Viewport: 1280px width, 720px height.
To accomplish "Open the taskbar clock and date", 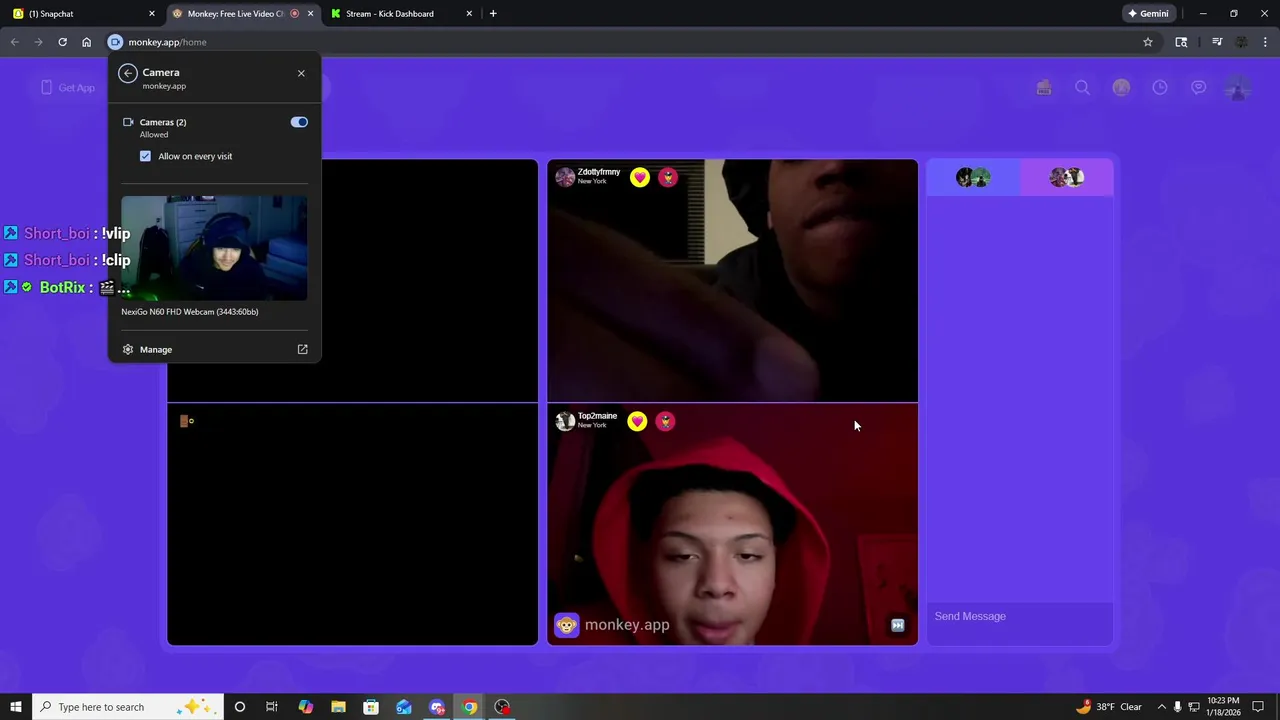I will click(1225, 707).
